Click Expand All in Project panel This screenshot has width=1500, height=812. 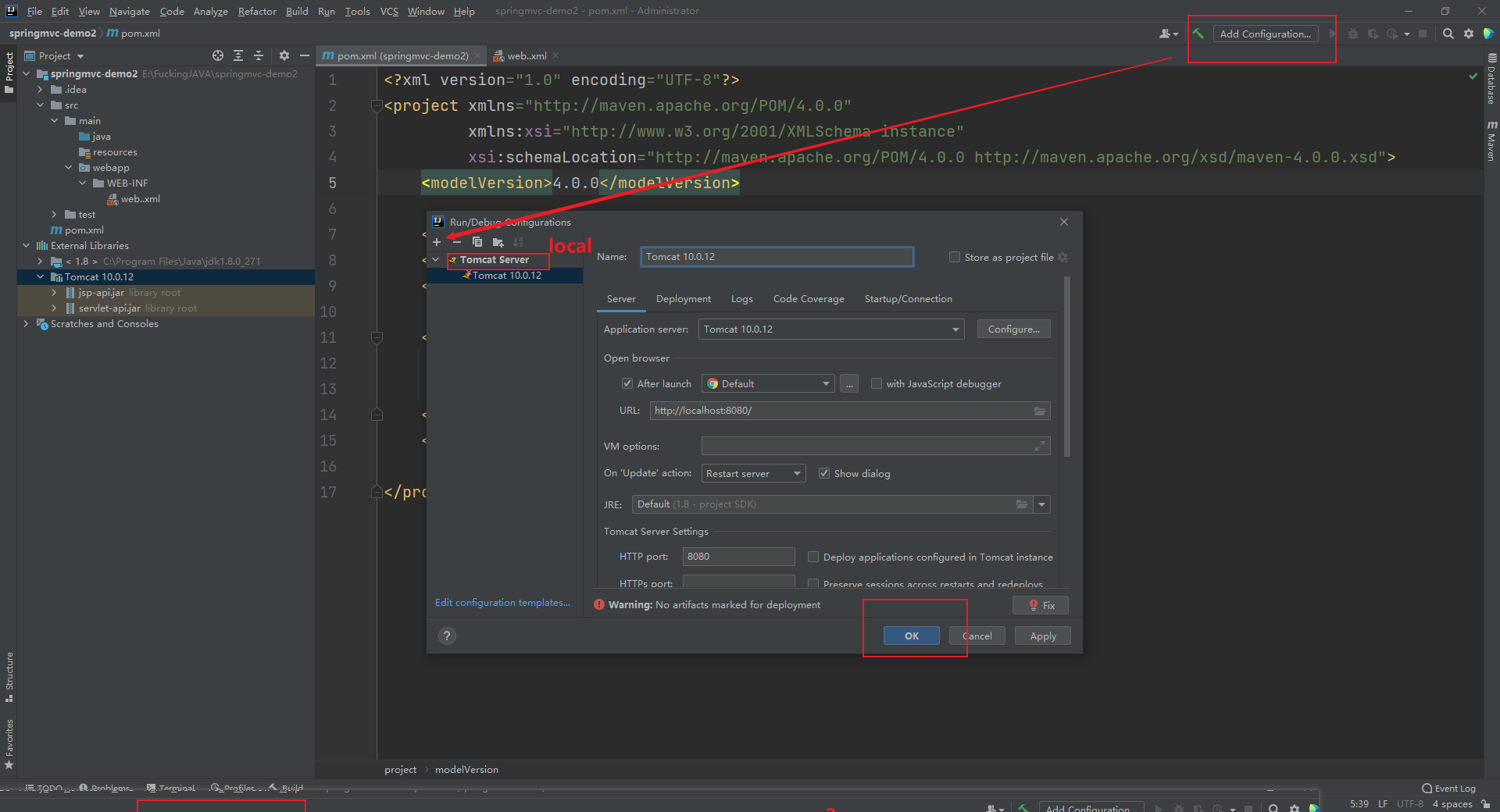(x=238, y=55)
